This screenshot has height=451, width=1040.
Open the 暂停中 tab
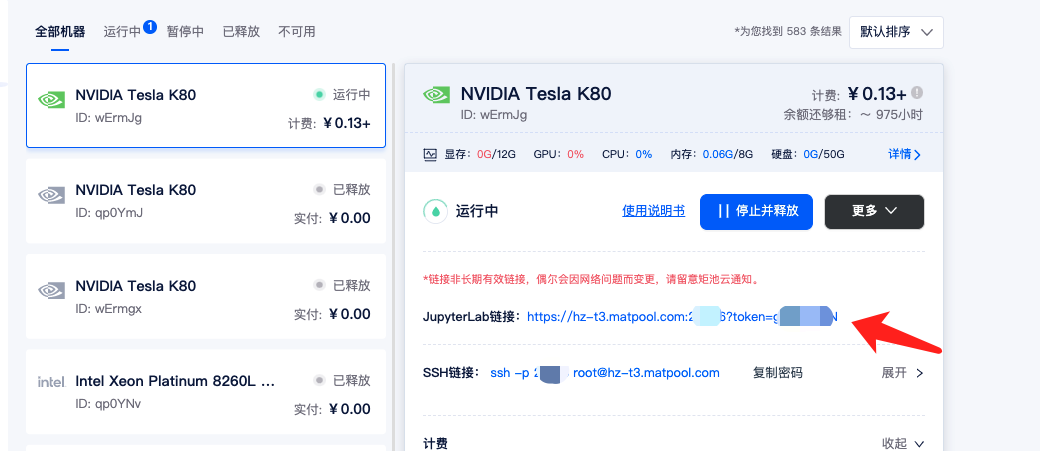click(x=185, y=32)
